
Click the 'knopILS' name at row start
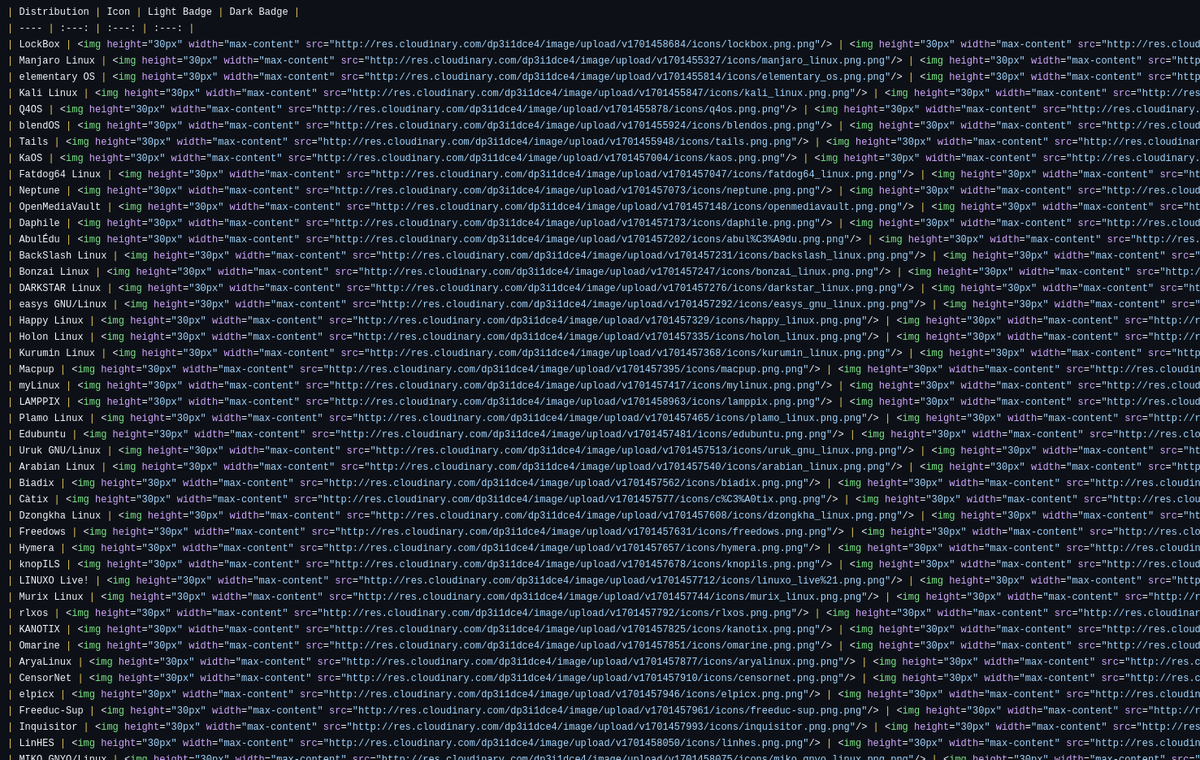pyautogui.click(x=39, y=564)
